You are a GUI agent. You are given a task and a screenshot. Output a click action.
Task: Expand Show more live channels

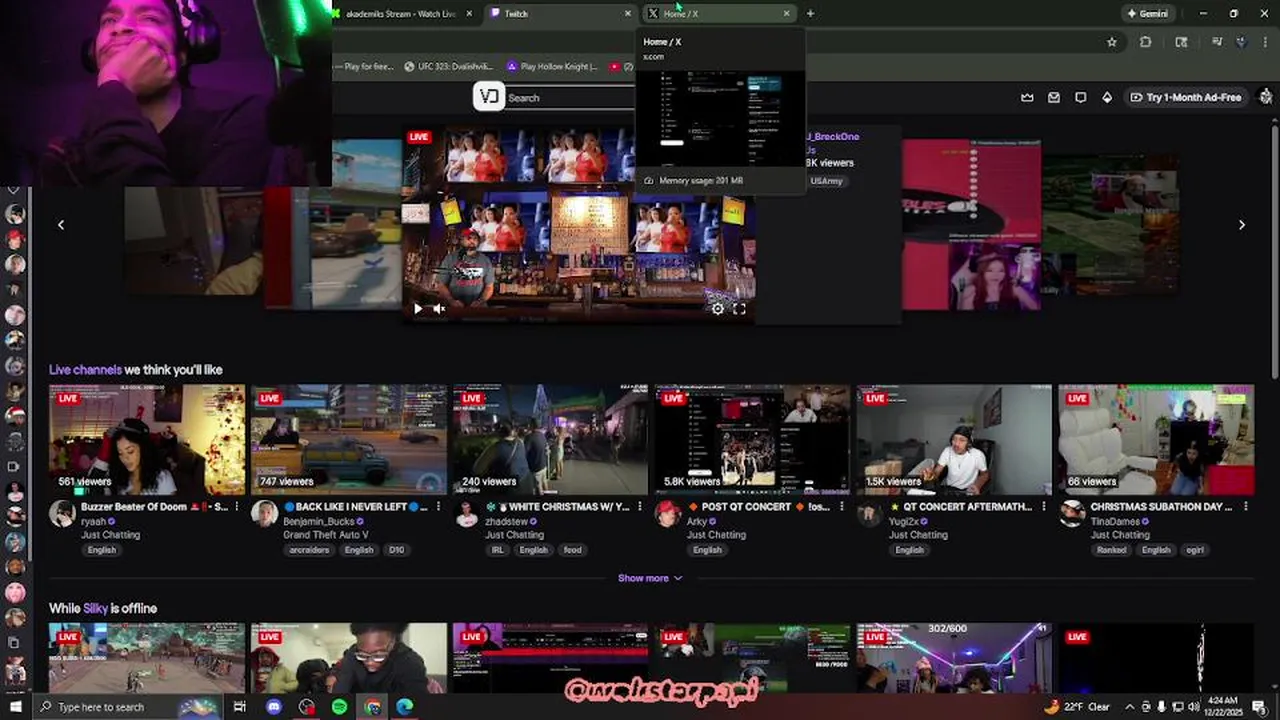coord(650,578)
